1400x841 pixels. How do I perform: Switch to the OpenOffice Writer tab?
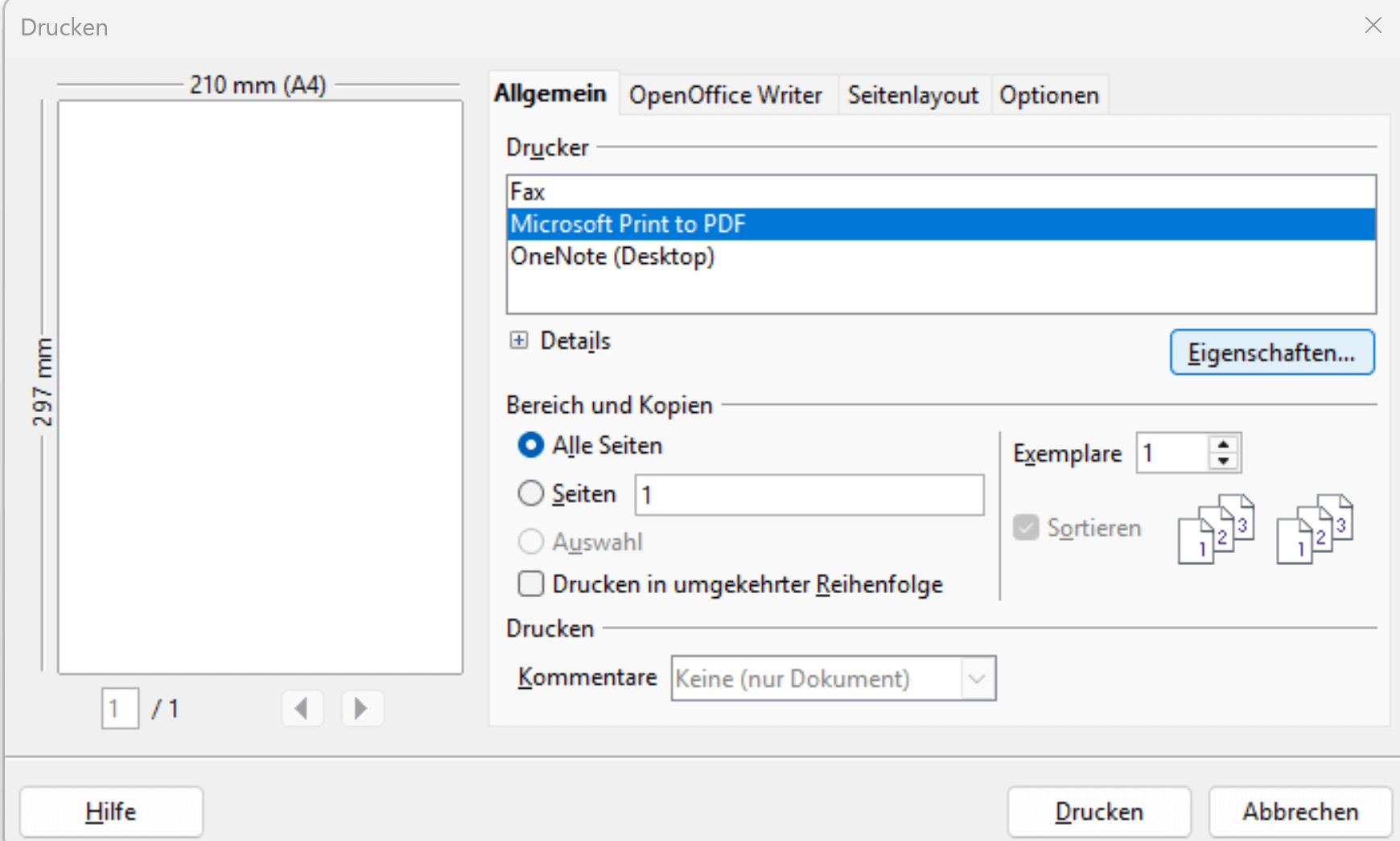tap(725, 95)
